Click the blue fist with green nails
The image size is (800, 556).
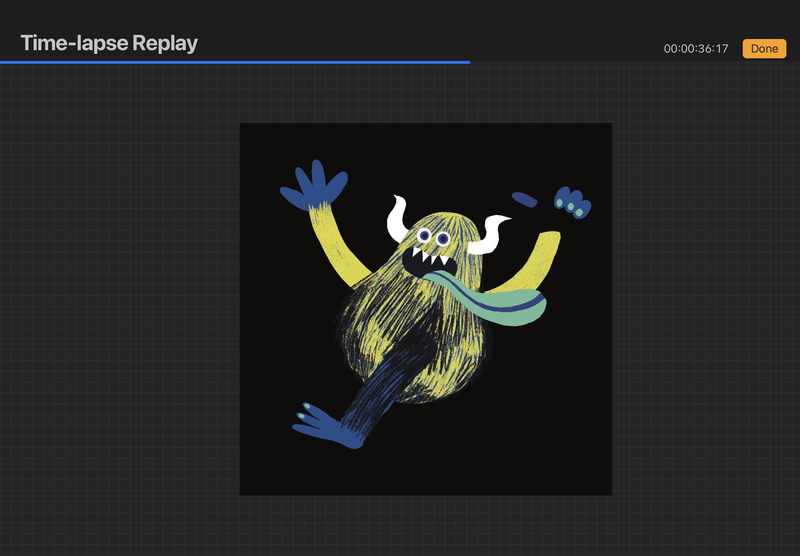point(573,201)
